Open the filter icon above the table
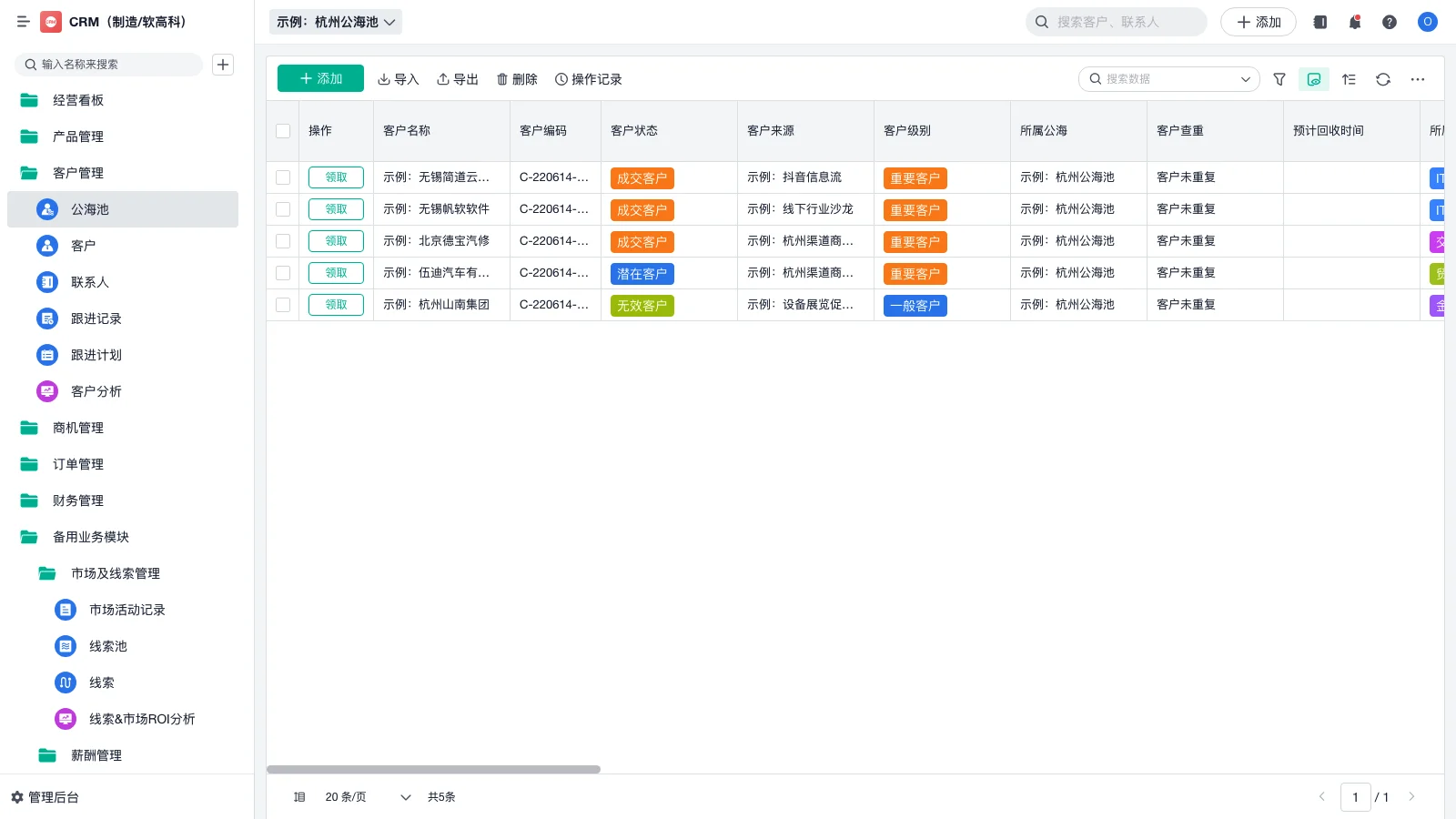1456x819 pixels. pos(1279,79)
